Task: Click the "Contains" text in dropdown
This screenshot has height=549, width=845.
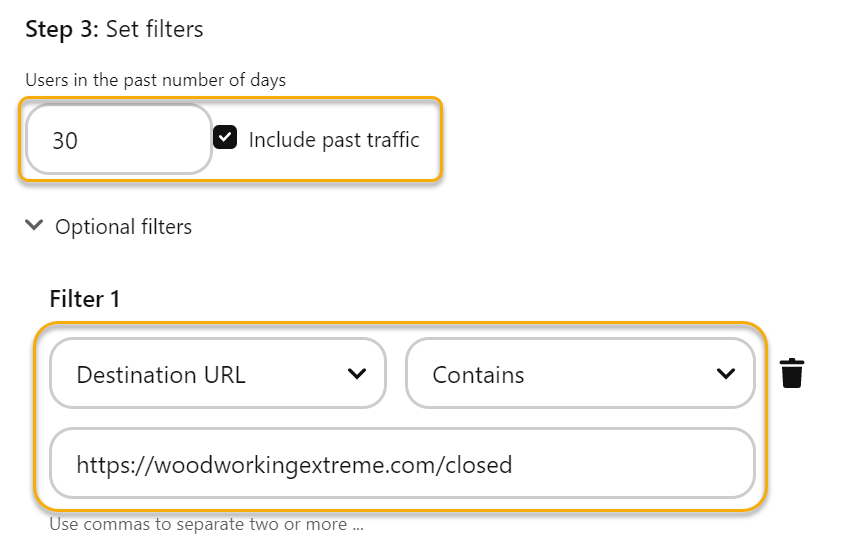Action: click(478, 375)
